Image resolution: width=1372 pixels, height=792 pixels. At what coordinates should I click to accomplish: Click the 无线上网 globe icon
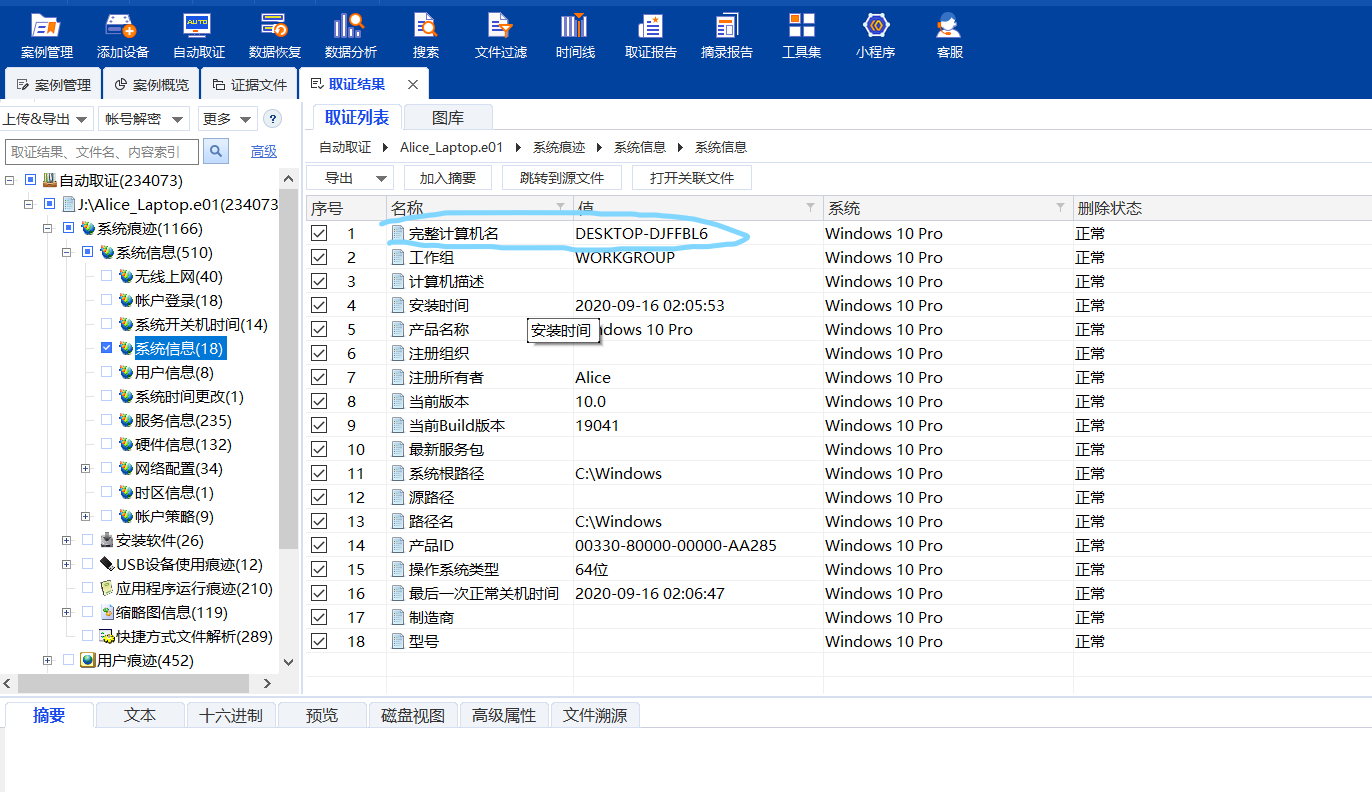point(126,277)
